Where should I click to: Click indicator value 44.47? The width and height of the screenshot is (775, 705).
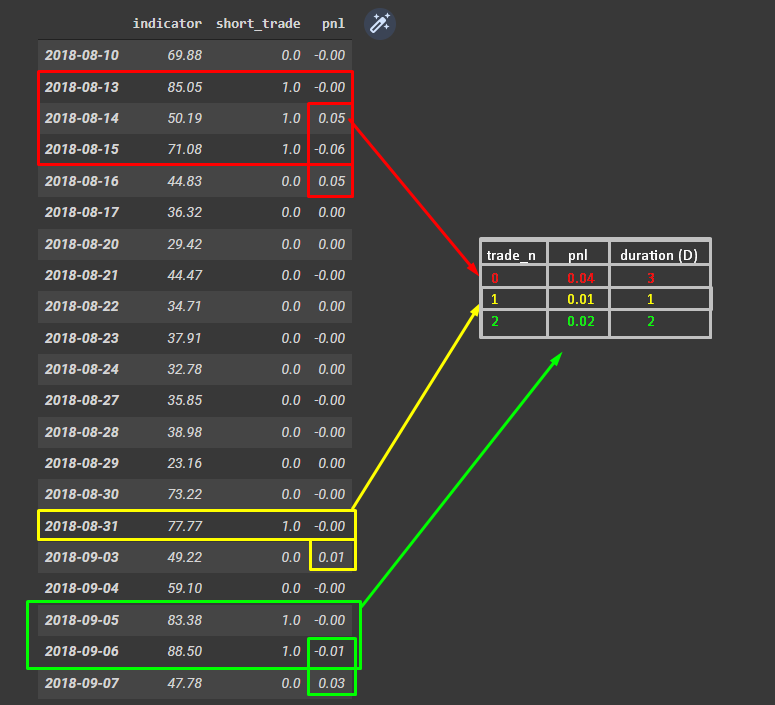tap(185, 275)
